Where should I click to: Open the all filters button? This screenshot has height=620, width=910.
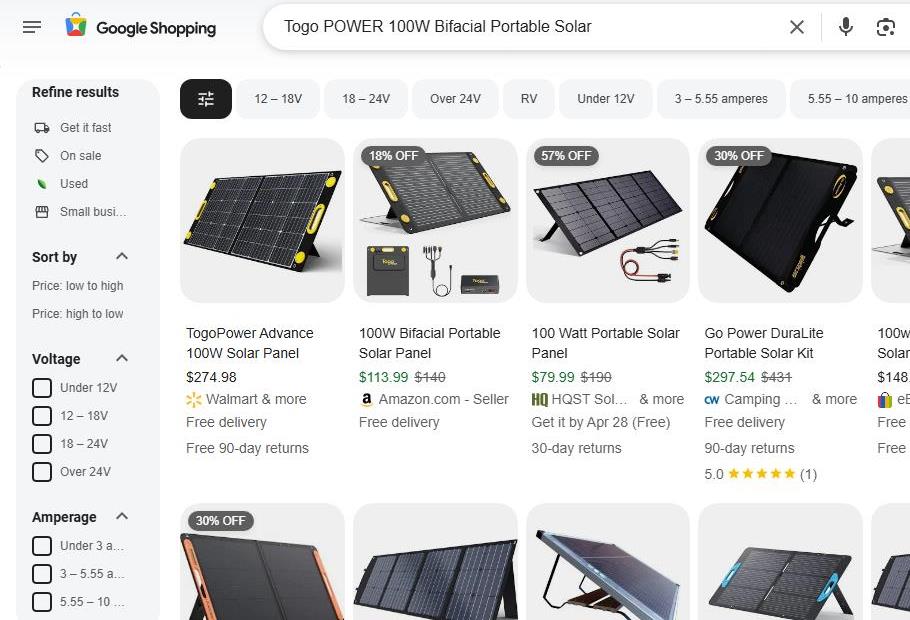click(x=206, y=99)
